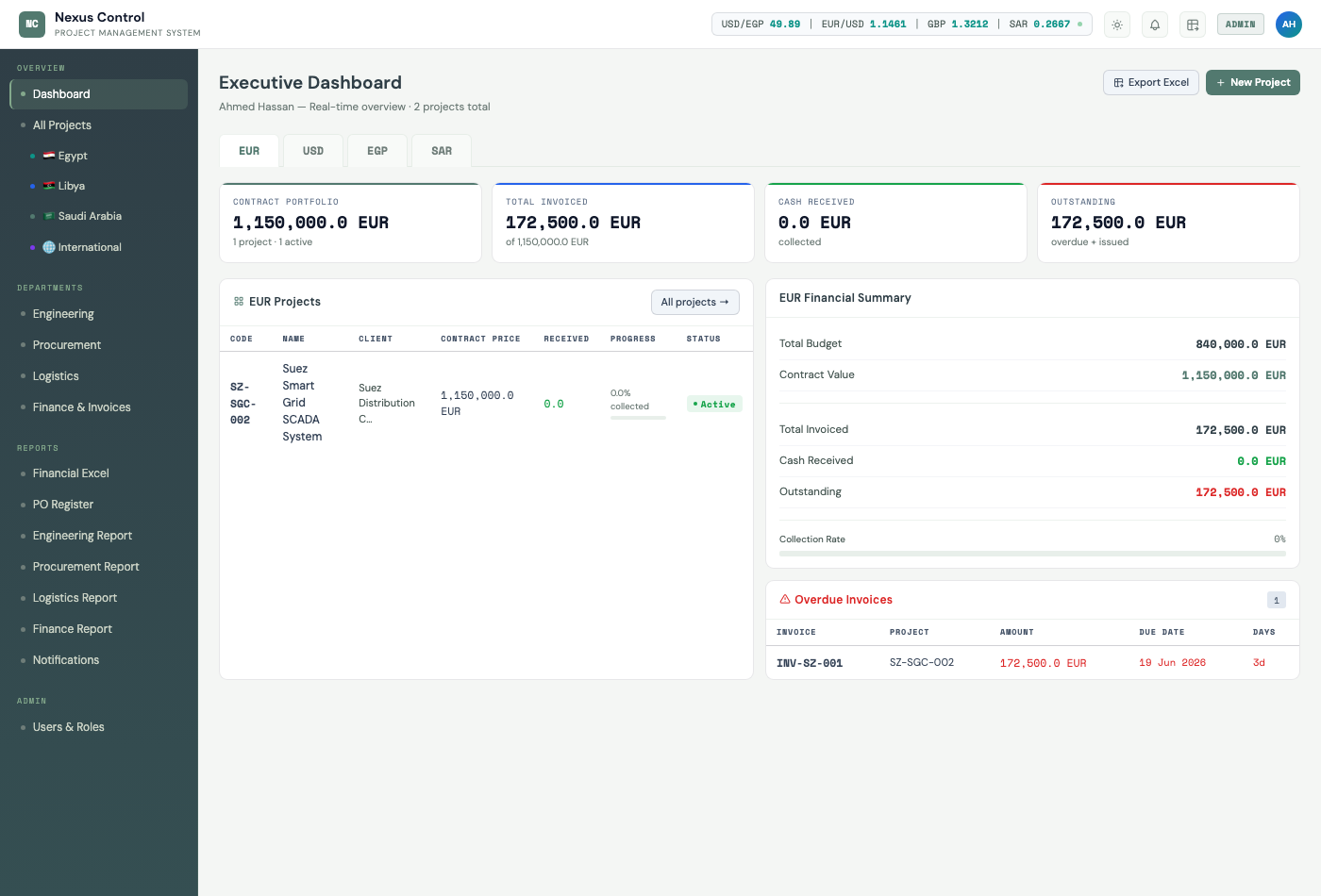Click the table layout icon in header

(x=1193, y=25)
